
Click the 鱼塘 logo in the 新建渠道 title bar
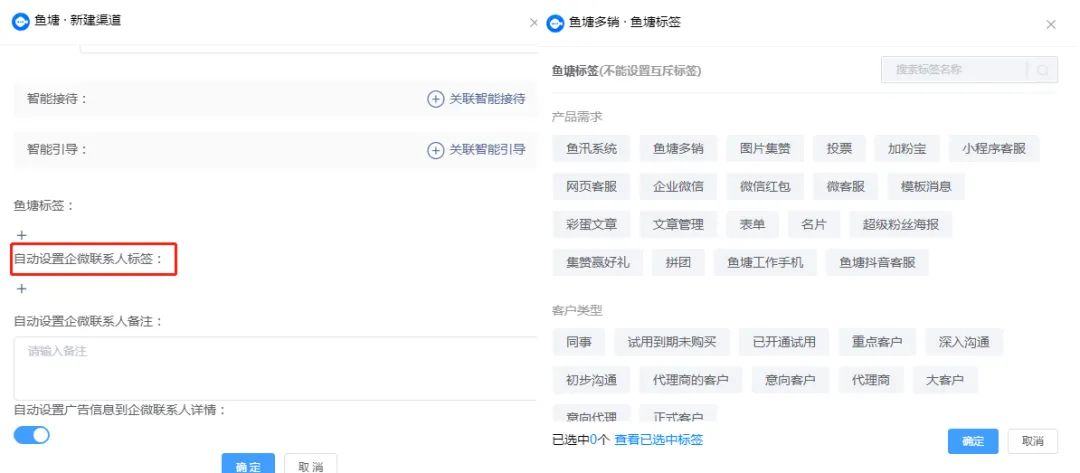click(x=21, y=21)
